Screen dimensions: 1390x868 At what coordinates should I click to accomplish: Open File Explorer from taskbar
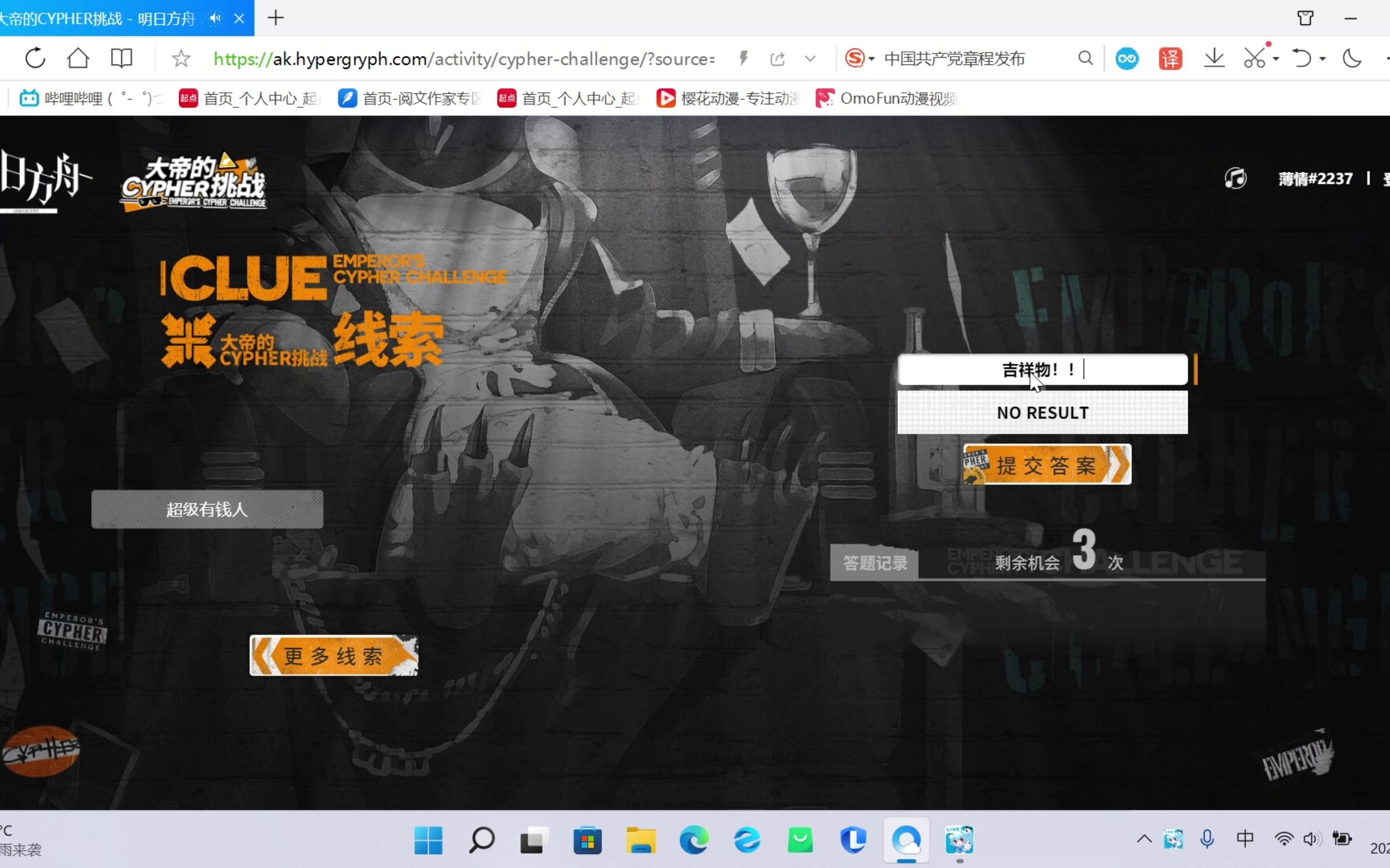(x=640, y=840)
